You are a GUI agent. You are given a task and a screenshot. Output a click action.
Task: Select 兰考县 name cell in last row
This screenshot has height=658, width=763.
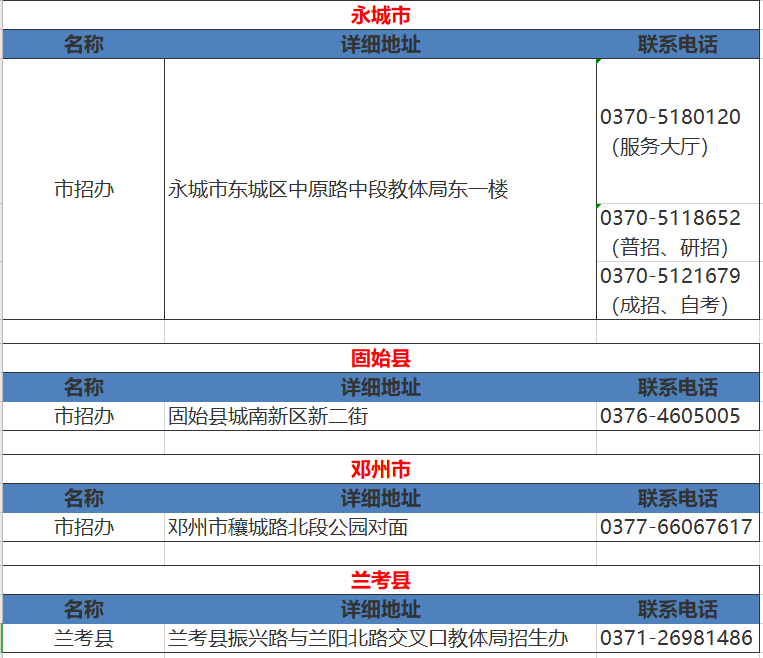point(84,638)
